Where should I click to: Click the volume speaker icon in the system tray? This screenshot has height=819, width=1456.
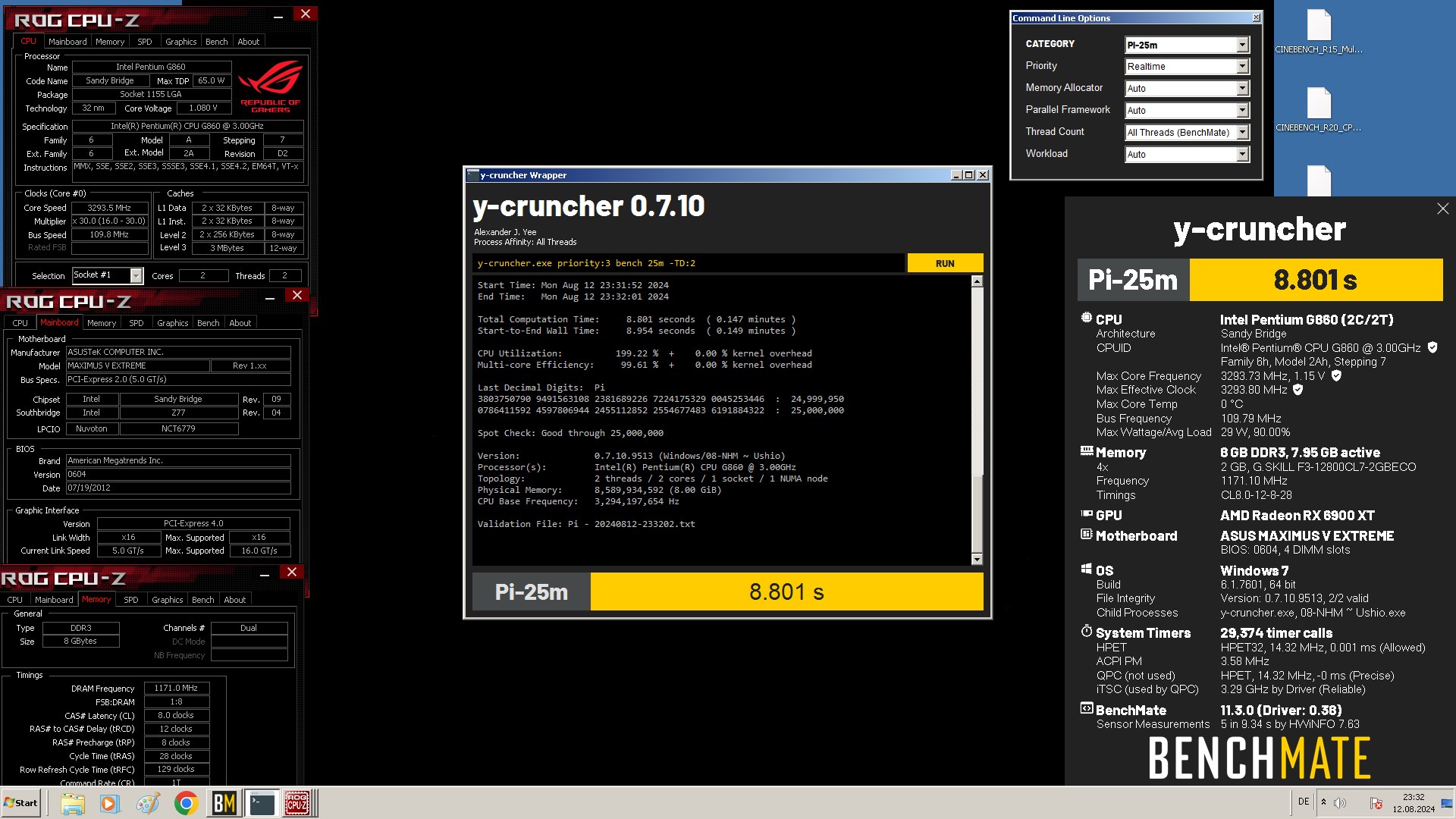pyautogui.click(x=1340, y=803)
